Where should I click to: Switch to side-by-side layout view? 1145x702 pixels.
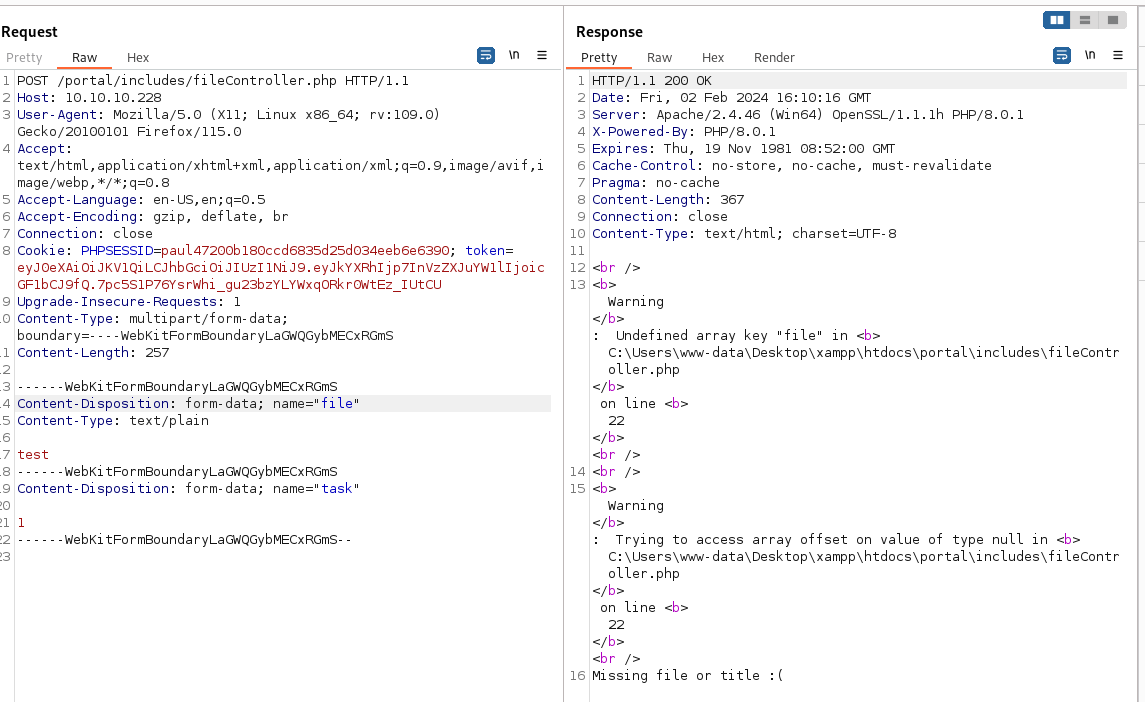point(1056,20)
